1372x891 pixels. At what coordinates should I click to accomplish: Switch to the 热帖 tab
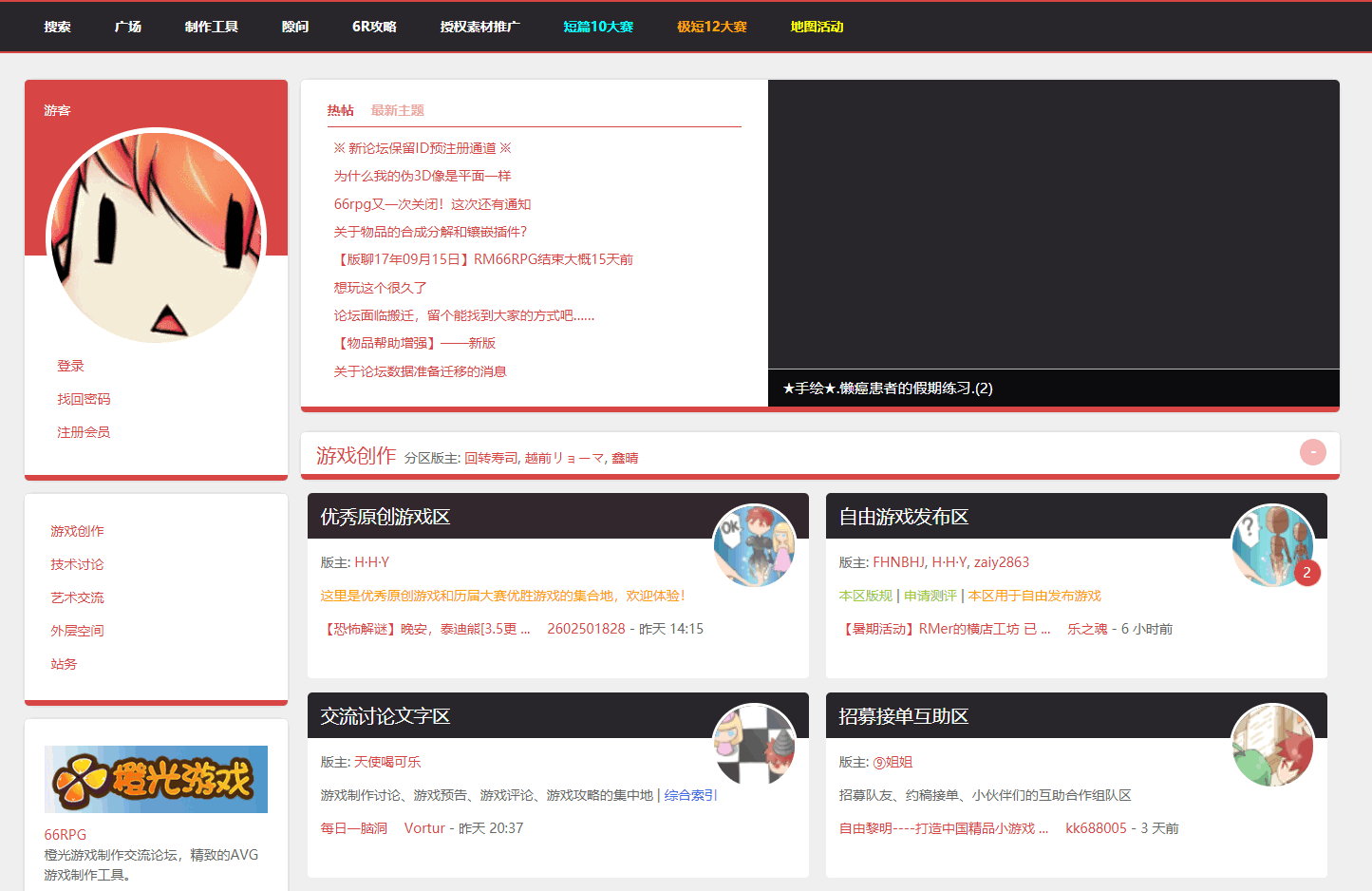340,110
